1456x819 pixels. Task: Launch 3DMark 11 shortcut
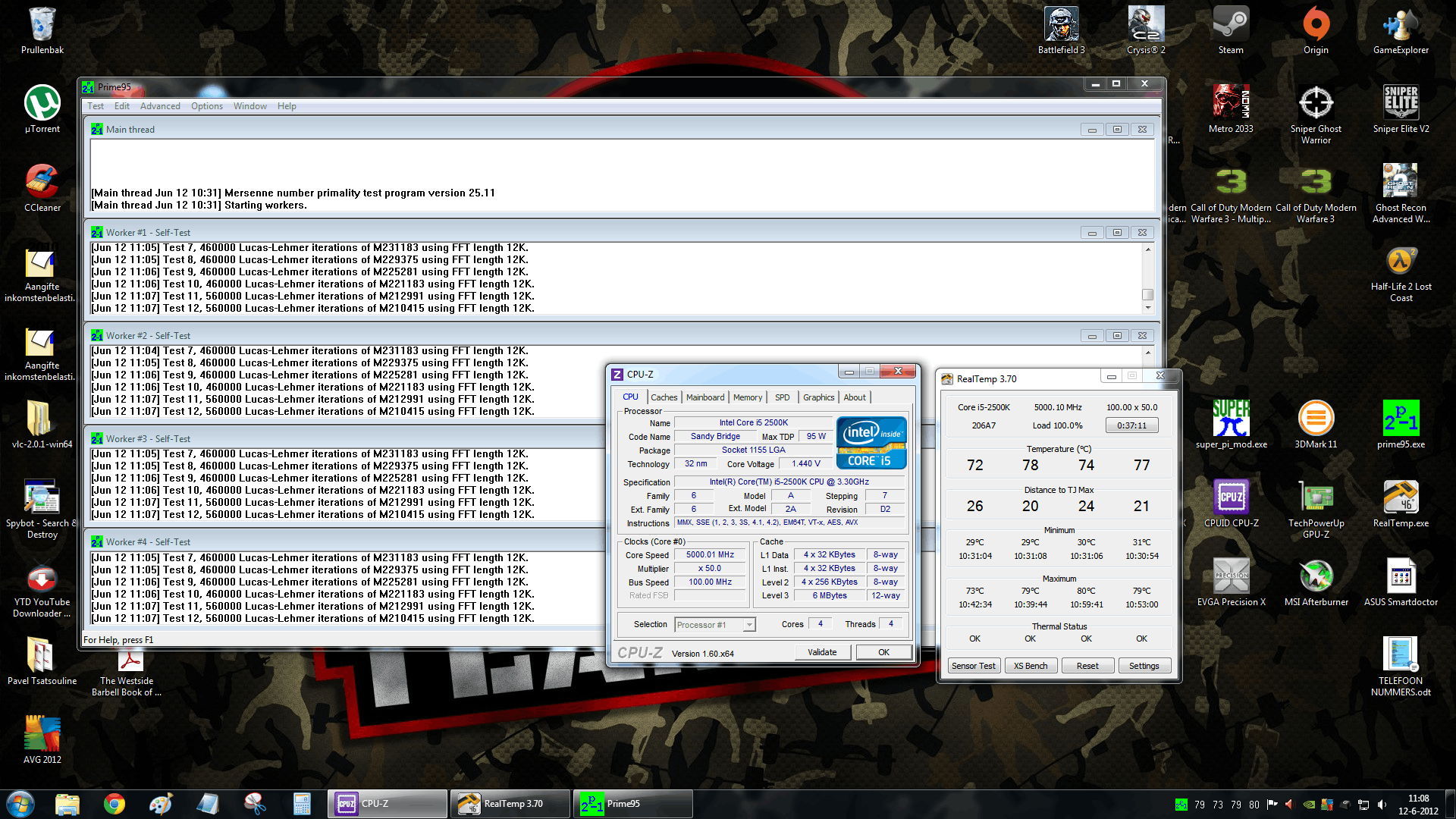pyautogui.click(x=1316, y=425)
